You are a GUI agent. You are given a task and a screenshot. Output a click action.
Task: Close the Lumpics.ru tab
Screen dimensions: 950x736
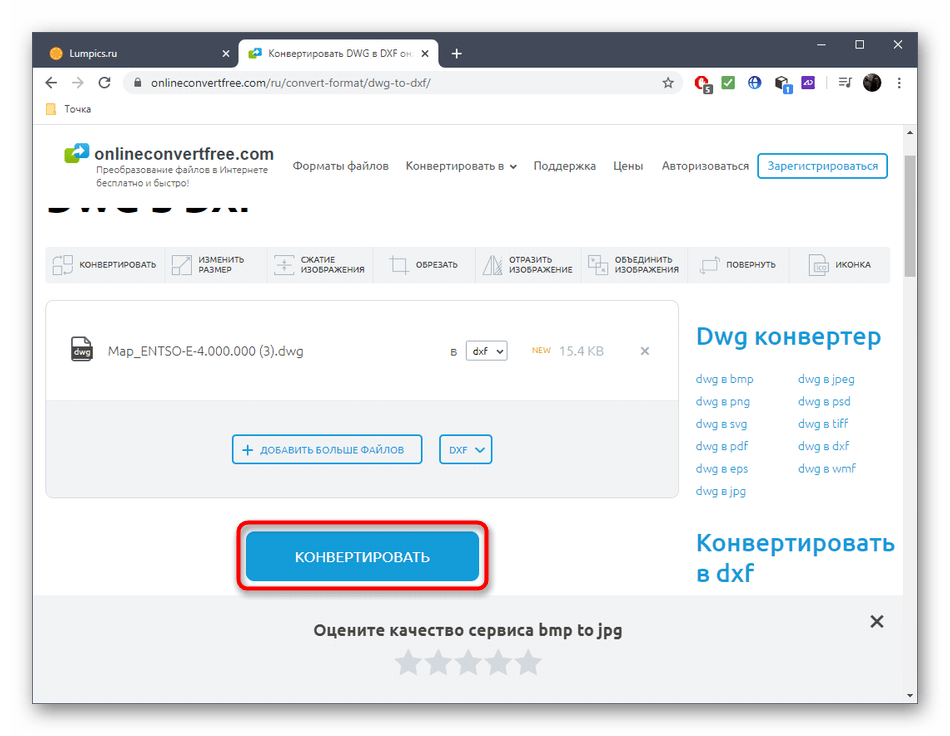[x=226, y=54]
